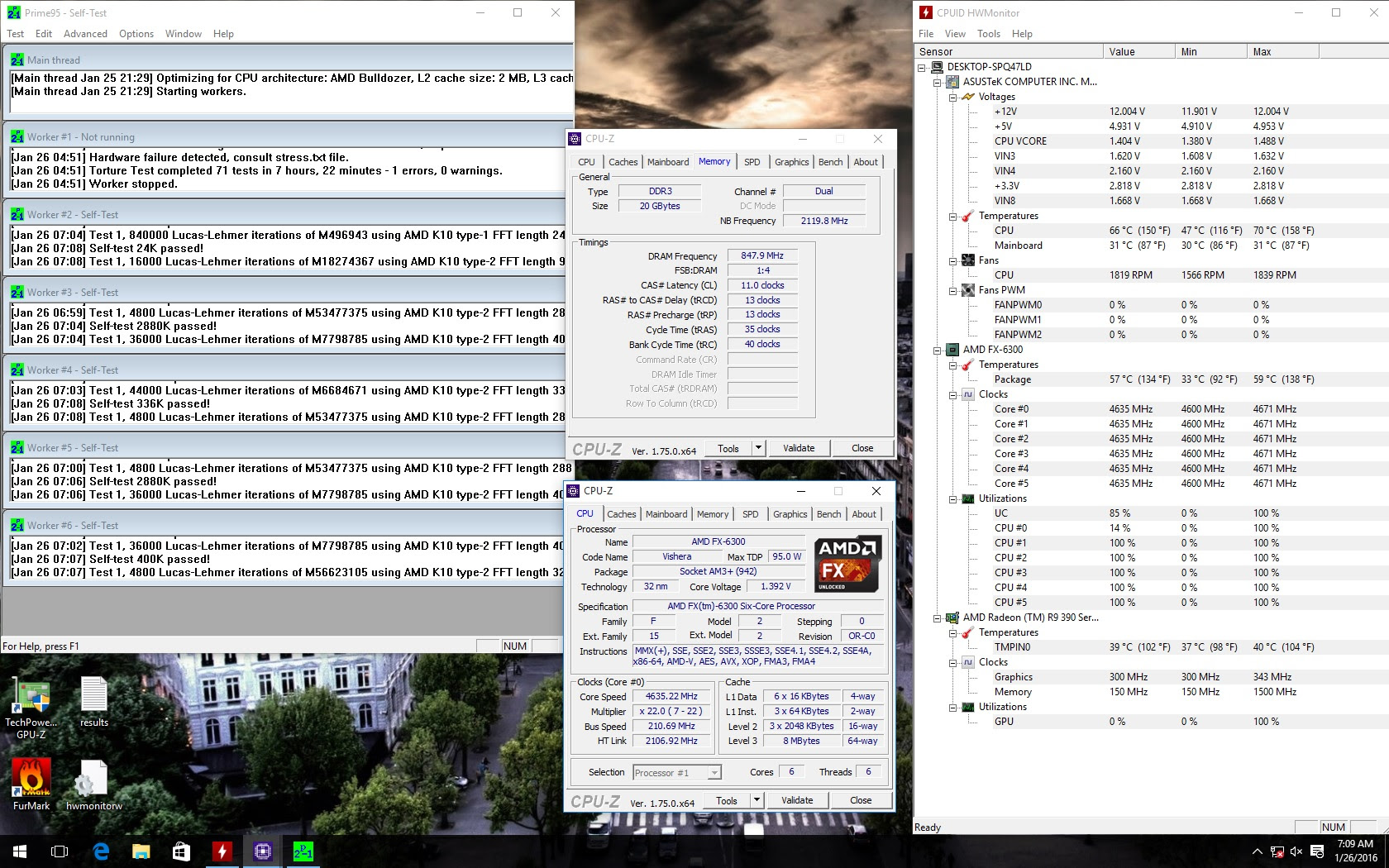Switch to Prime95 taskbar icon
The height and width of the screenshot is (868, 1389).
click(303, 851)
